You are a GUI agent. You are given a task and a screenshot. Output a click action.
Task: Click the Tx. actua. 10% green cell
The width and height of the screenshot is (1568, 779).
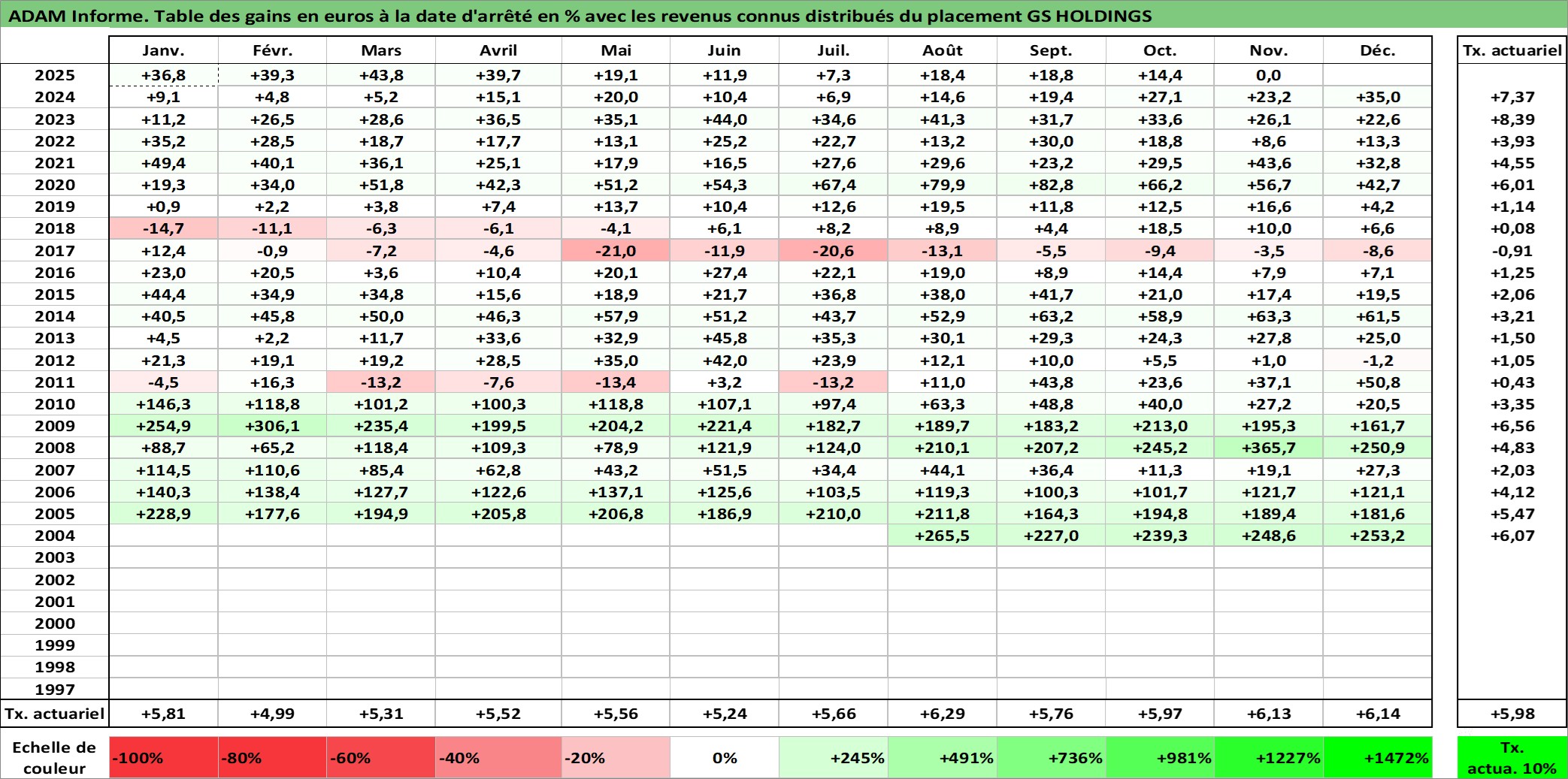pyautogui.click(x=1512, y=757)
